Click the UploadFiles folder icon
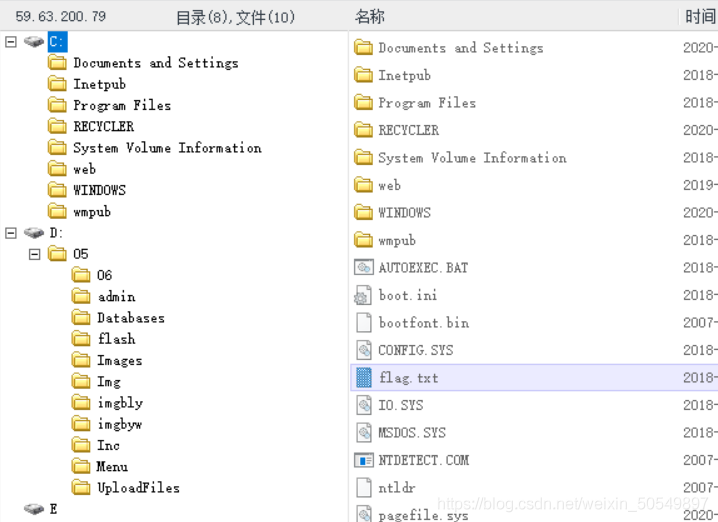Image resolution: width=718 pixels, height=522 pixels. tap(81, 487)
